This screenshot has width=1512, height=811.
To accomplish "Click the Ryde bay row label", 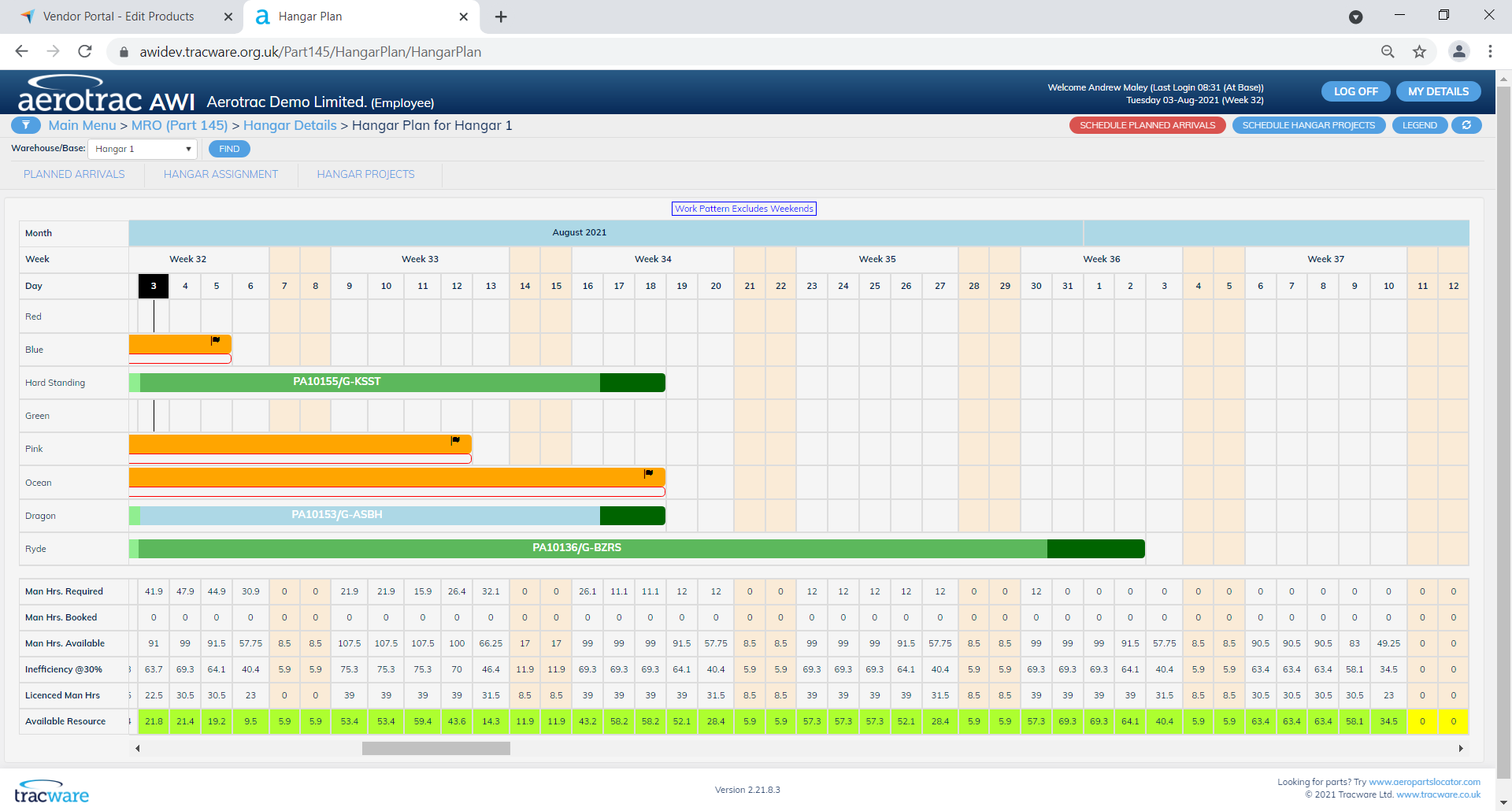I will 35,549.
